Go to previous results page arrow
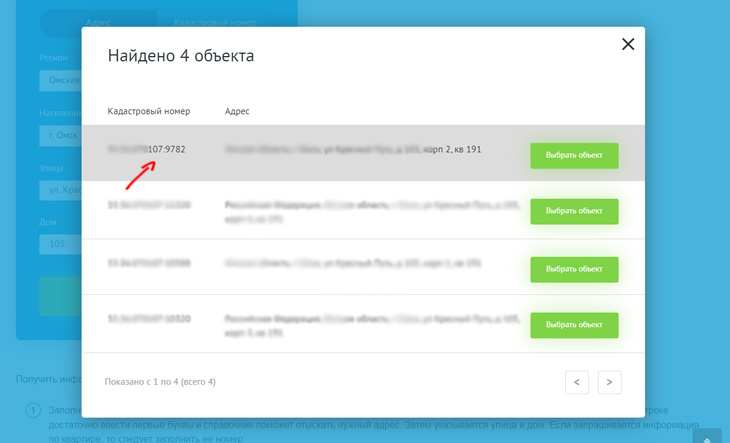The height and width of the screenshot is (443, 730). (576, 382)
